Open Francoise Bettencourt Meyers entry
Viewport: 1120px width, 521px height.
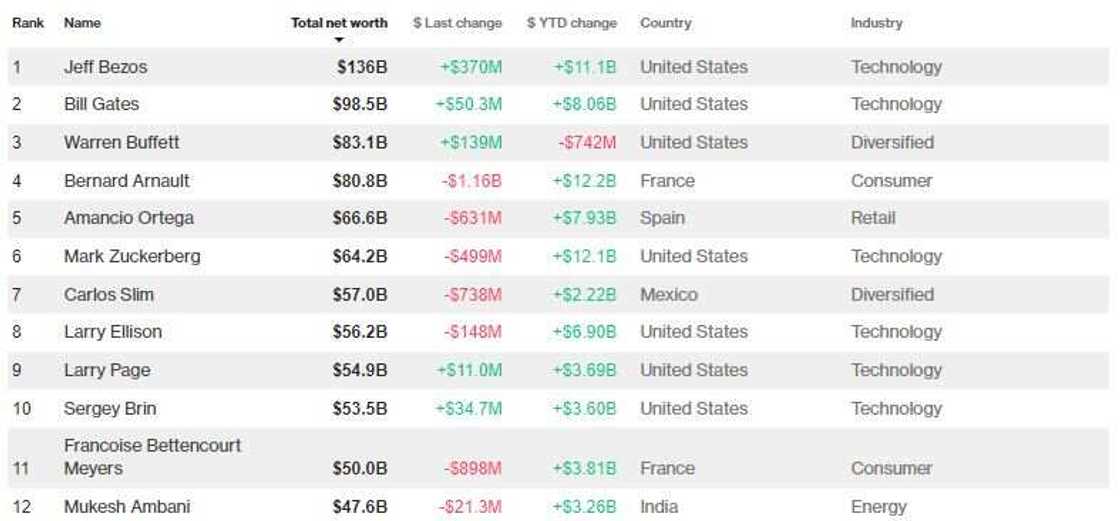coord(152,456)
